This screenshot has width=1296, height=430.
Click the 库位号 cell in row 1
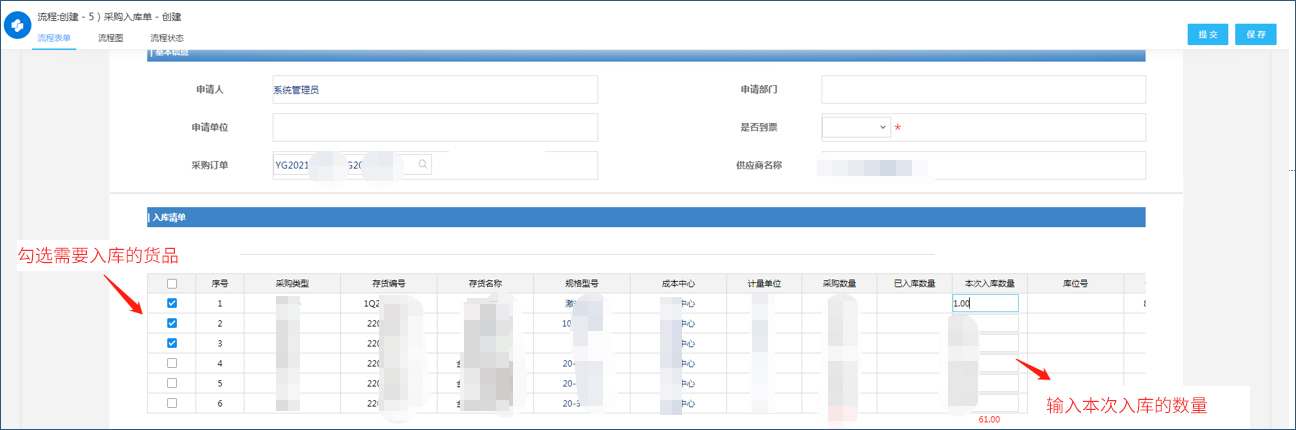(x=1075, y=303)
